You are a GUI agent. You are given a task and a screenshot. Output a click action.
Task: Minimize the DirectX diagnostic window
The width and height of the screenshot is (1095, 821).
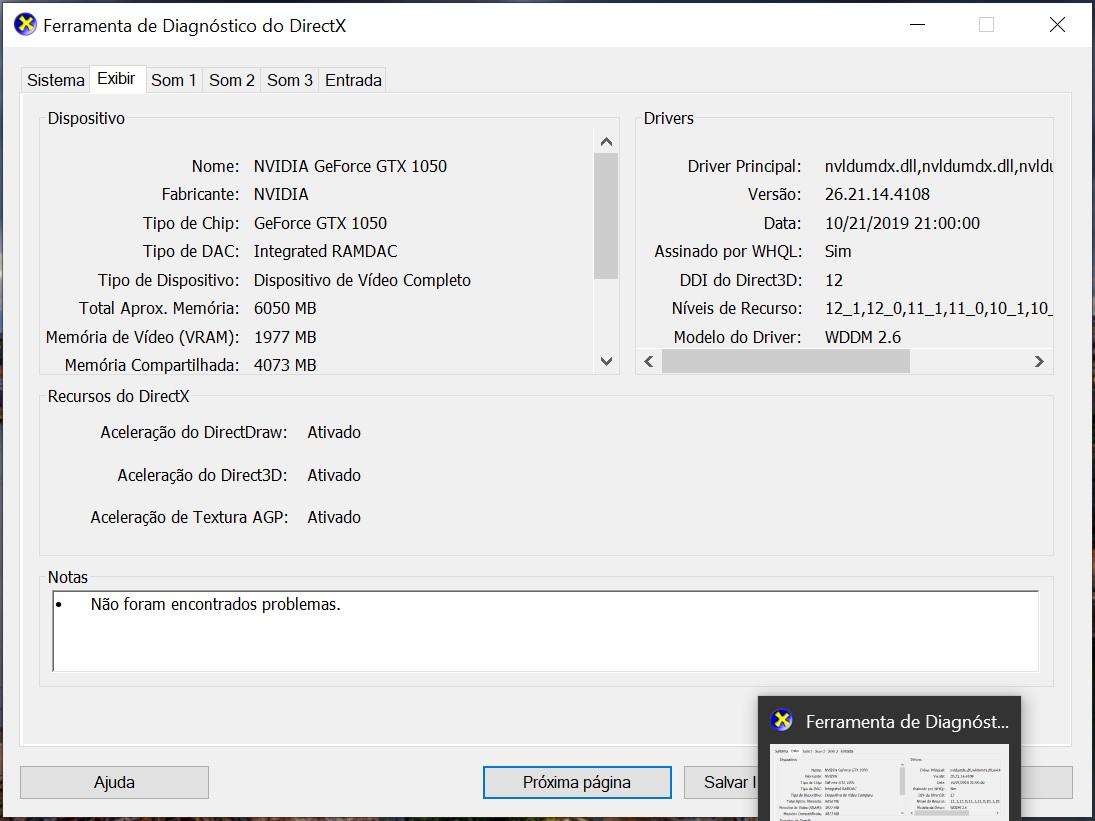coord(918,24)
